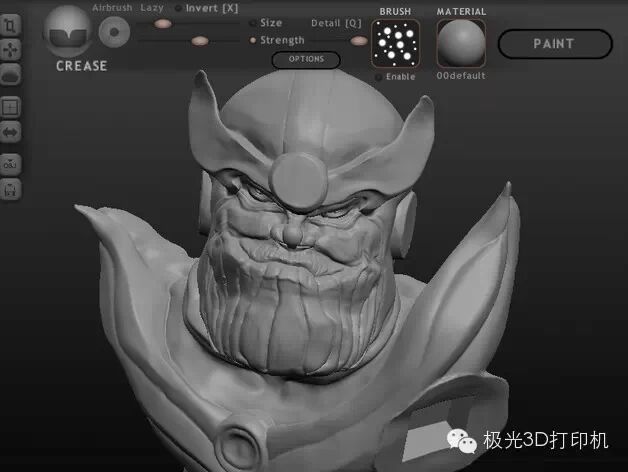This screenshot has height=472, width=628.
Task: Click the round brush falloff disc icon
Action: pyautogui.click(x=114, y=32)
